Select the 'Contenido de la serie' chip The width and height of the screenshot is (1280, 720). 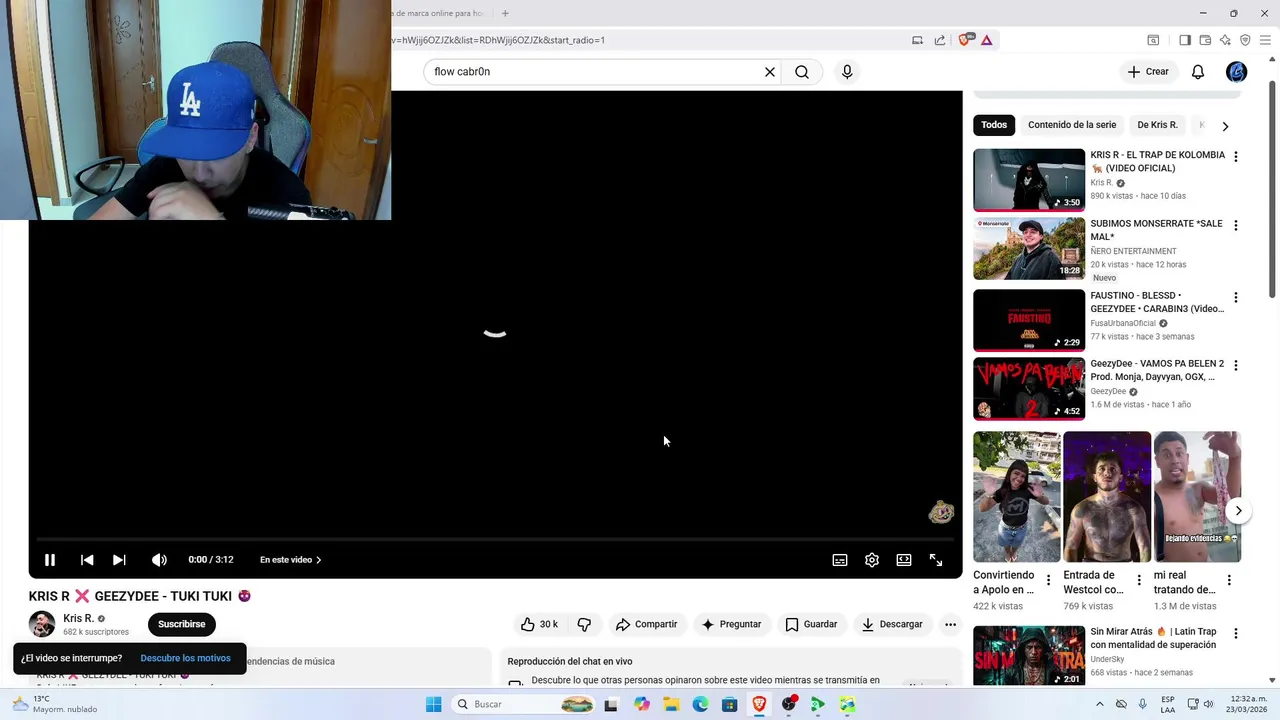(1072, 125)
